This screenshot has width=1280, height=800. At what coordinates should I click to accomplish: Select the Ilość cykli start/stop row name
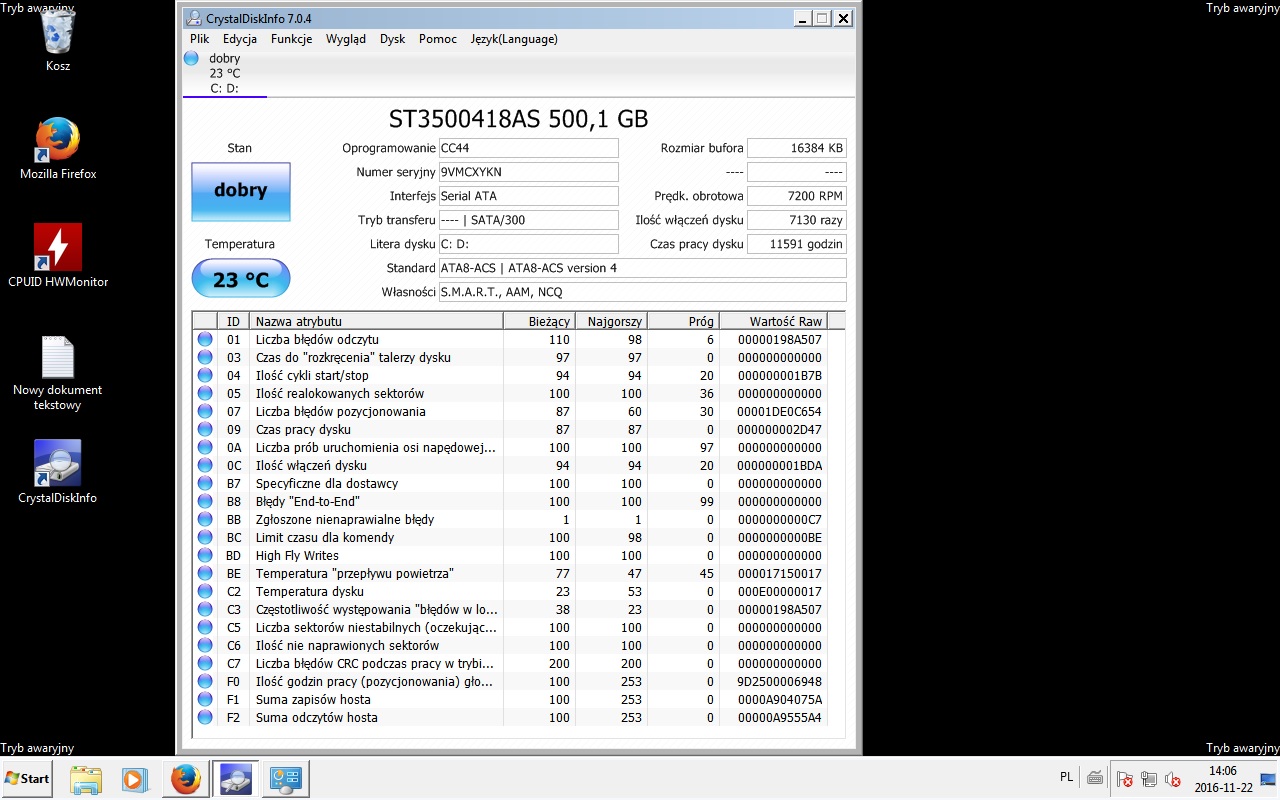click(x=312, y=376)
